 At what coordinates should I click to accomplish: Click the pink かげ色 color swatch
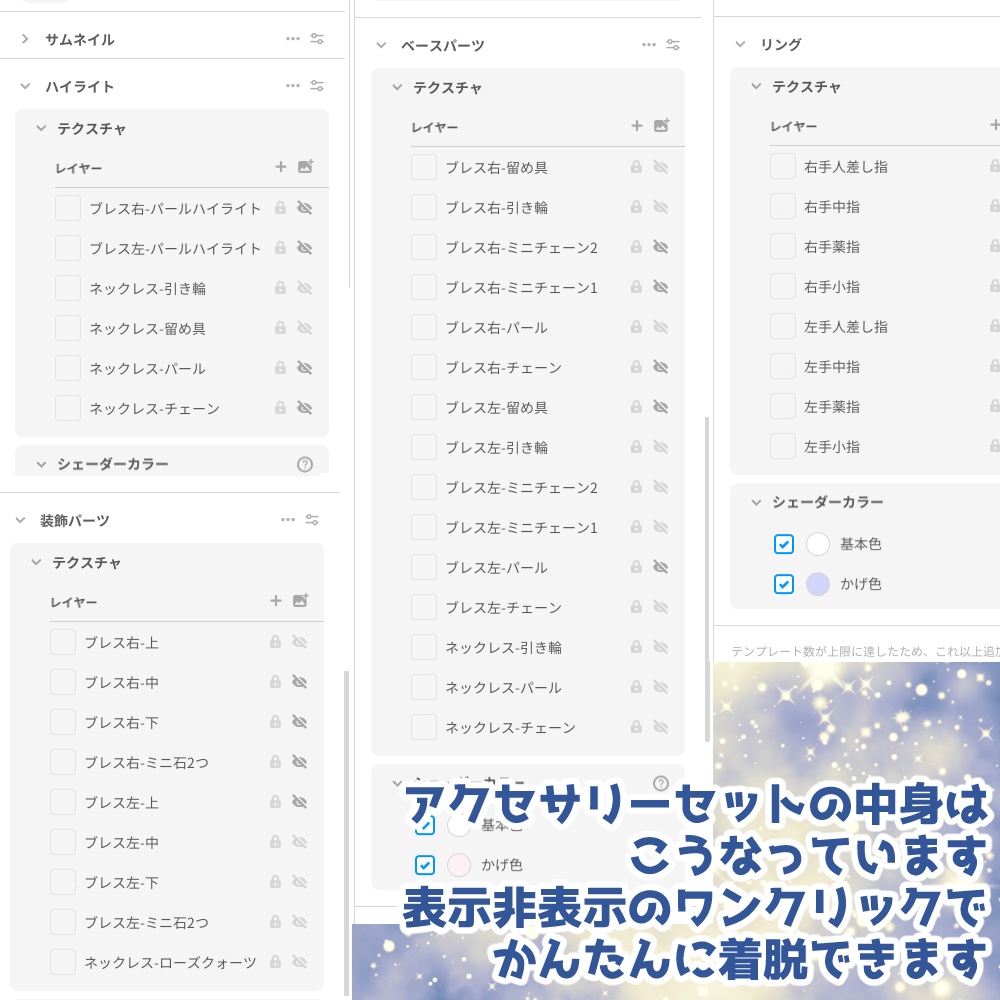click(458, 865)
